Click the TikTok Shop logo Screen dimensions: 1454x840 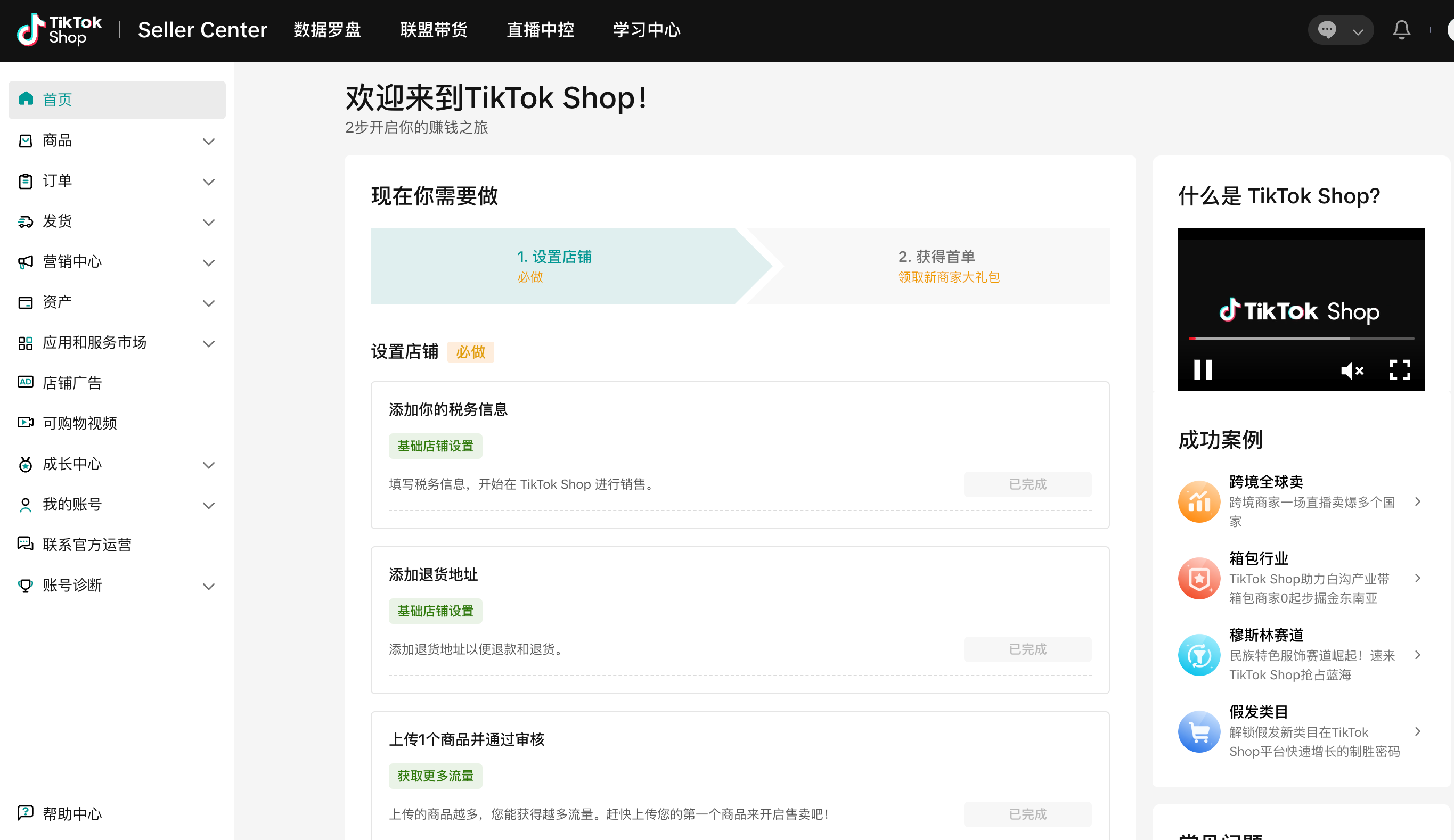tap(60, 30)
